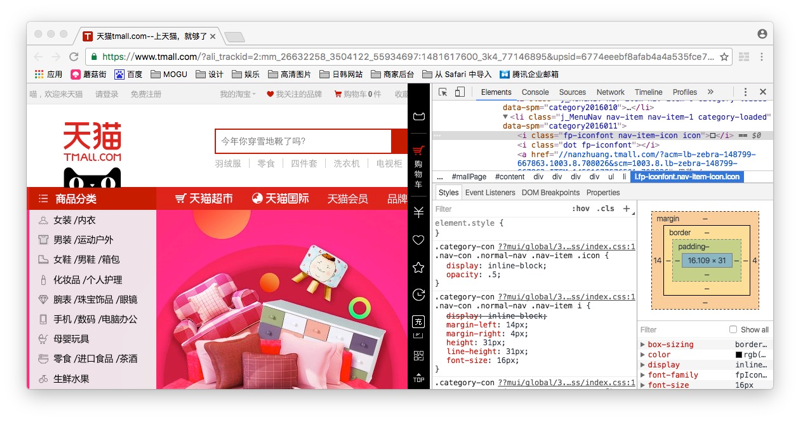This screenshot has width=800, height=421.
Task: Click the 16.109 × 31 content box
Action: [707, 261]
